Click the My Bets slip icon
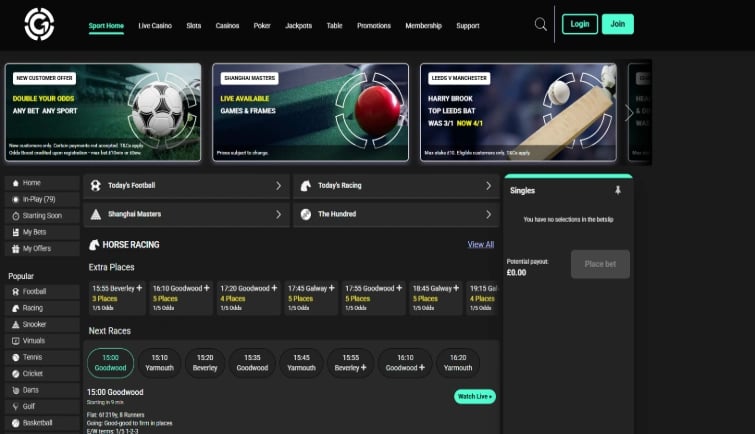 pyautogui.click(x=15, y=232)
